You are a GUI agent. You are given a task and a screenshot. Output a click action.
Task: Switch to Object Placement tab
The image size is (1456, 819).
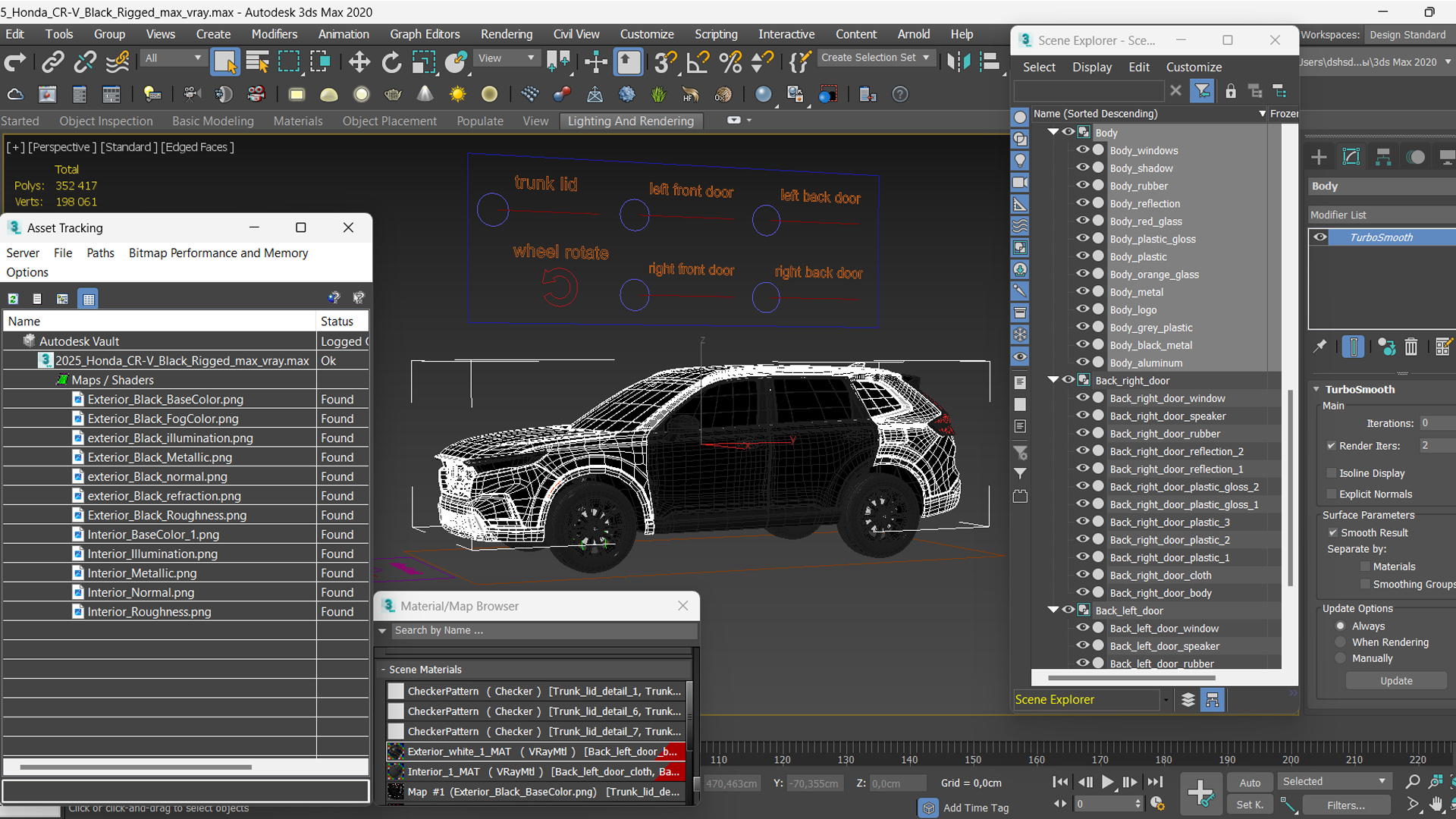pos(389,121)
